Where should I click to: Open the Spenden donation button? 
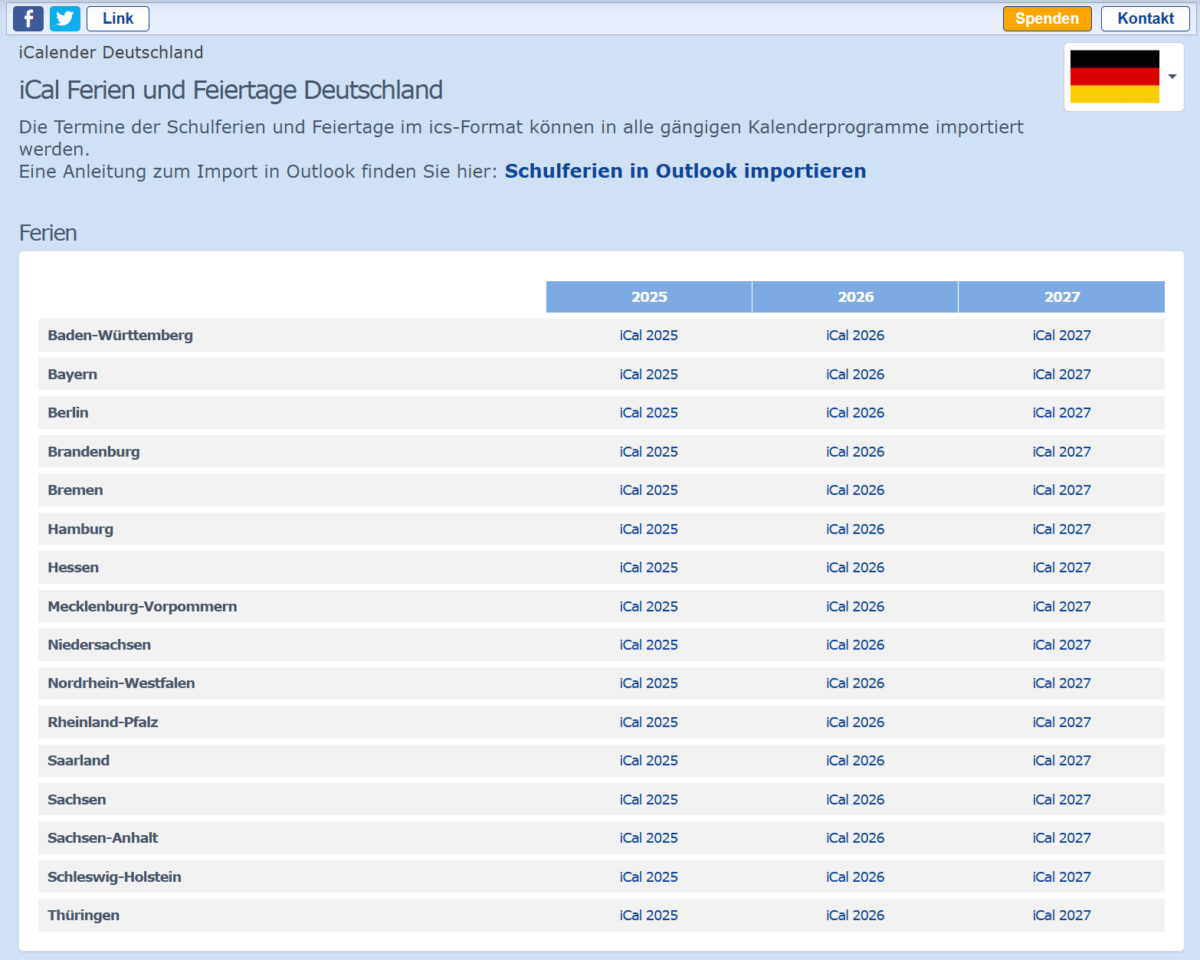pos(1047,18)
